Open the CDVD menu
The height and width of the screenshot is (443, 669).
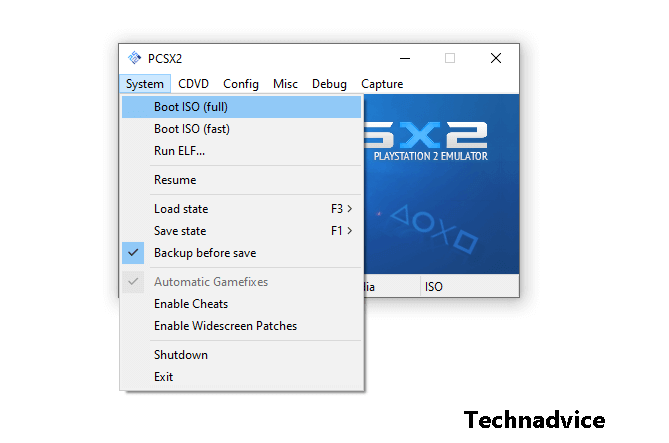(193, 84)
